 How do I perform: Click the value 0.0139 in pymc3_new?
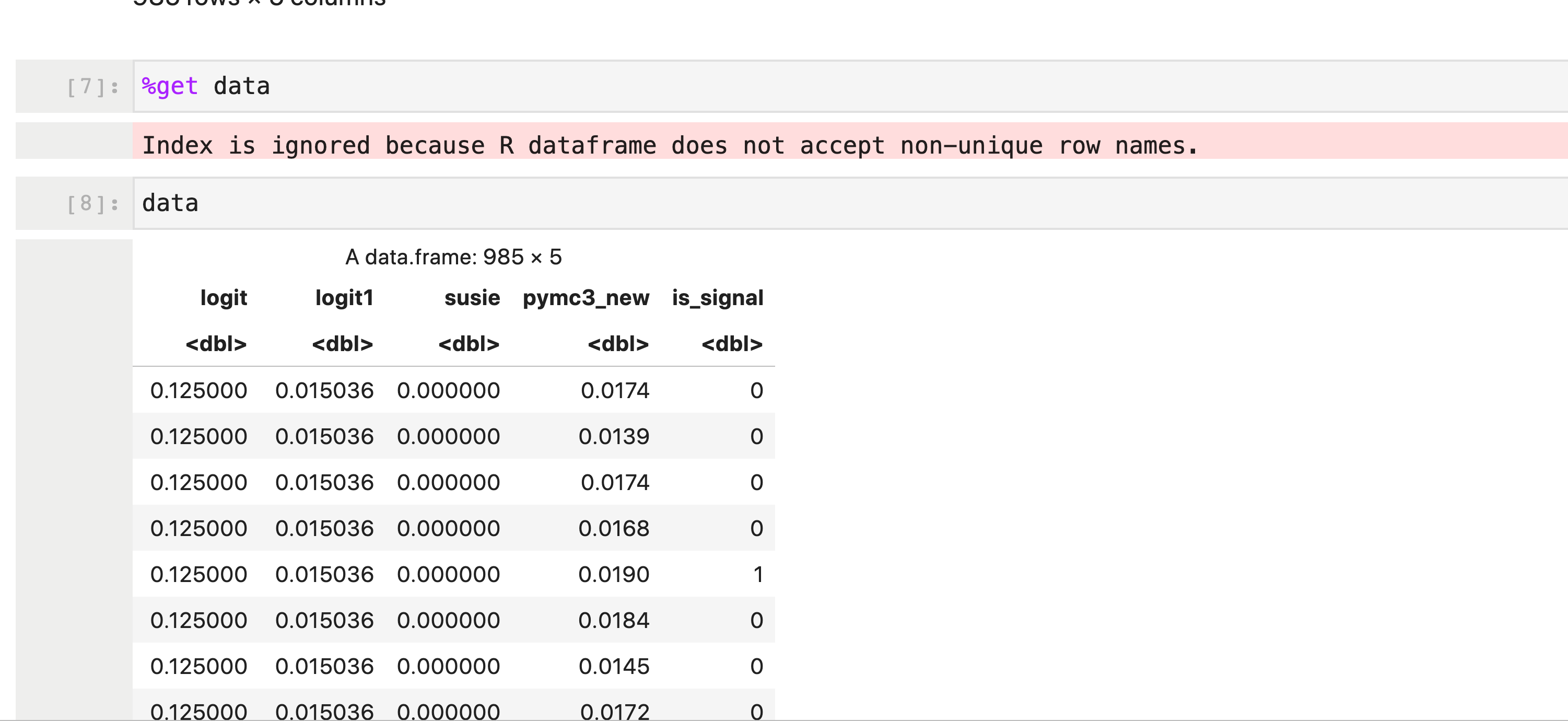tap(614, 436)
